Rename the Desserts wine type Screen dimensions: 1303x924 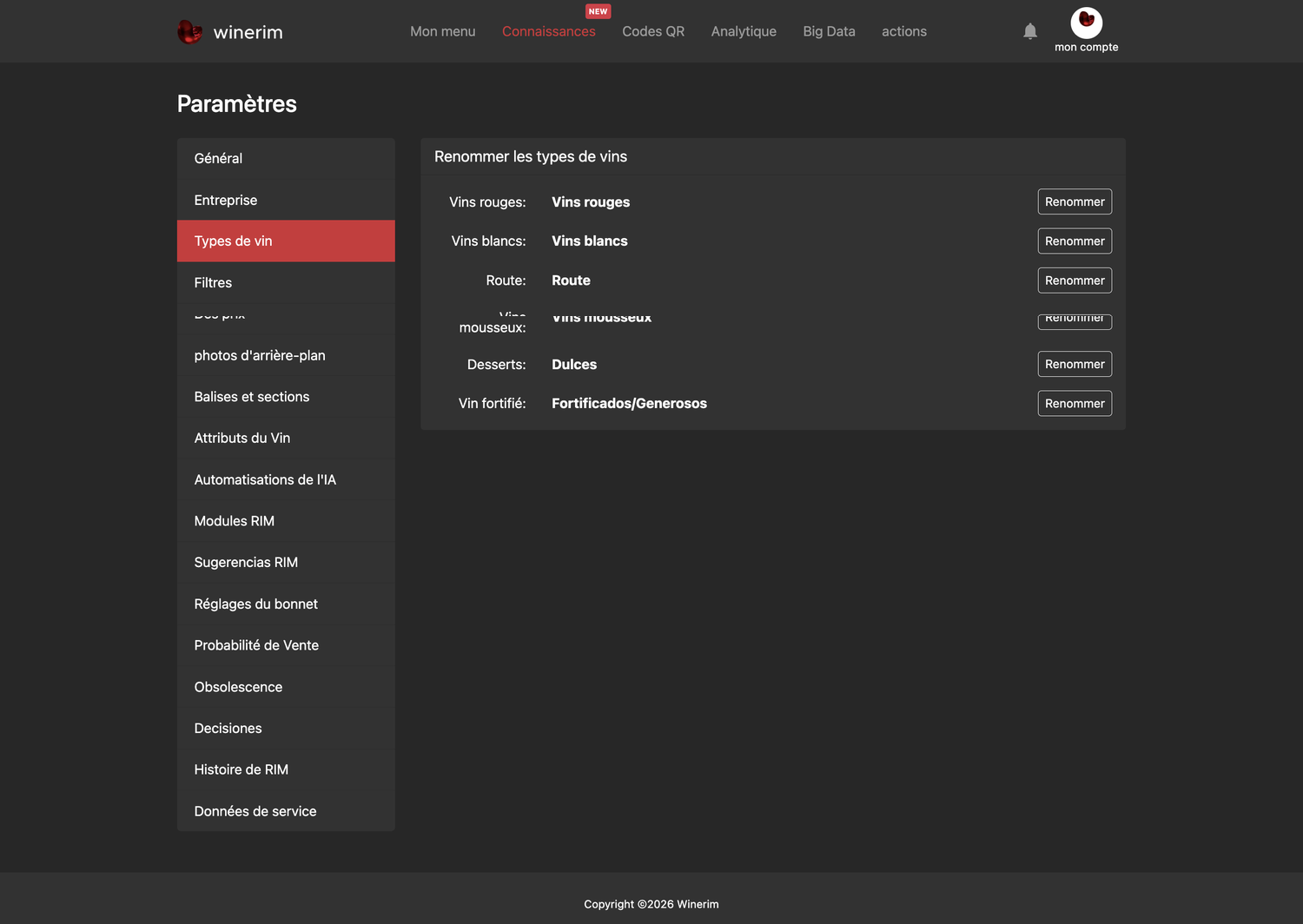pyautogui.click(x=1075, y=364)
